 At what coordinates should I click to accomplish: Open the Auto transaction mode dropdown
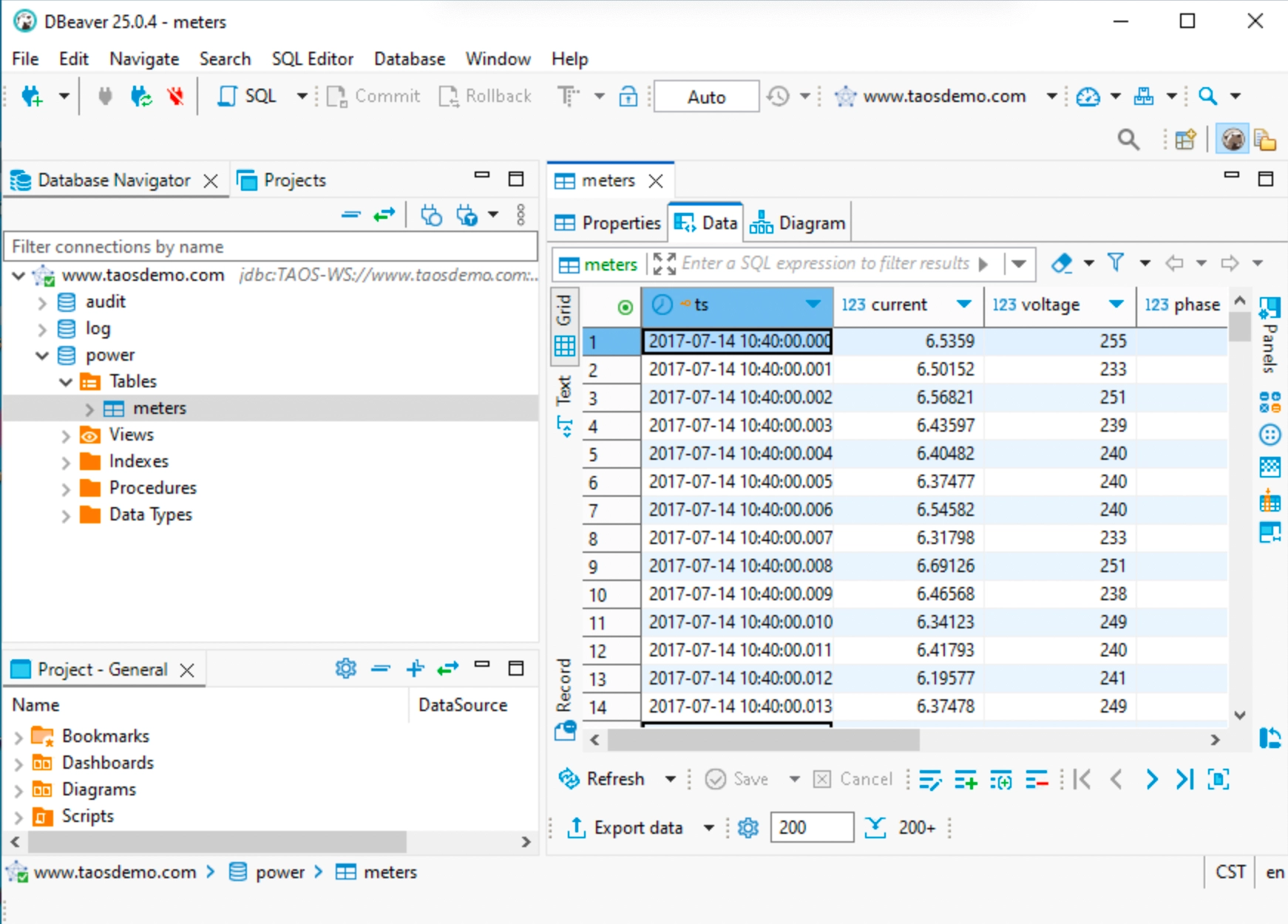(x=706, y=97)
